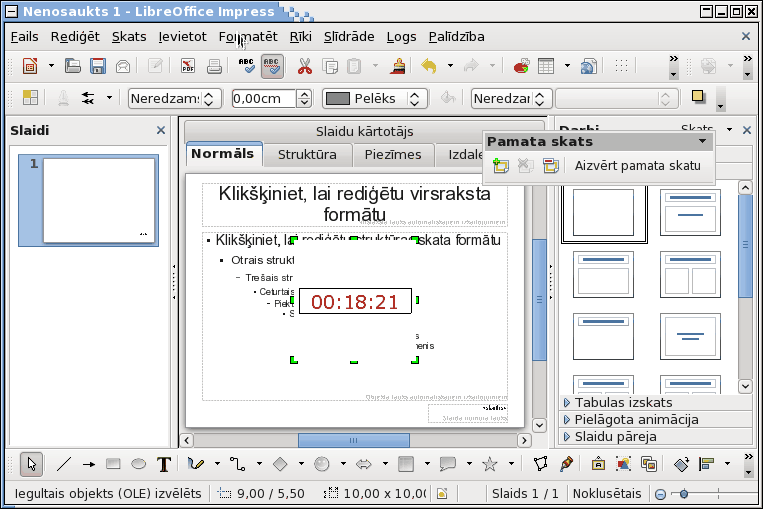This screenshot has height=509, width=763.
Task: Select slide 1 thumbnail in Slaidi panel
Action: click(89, 200)
